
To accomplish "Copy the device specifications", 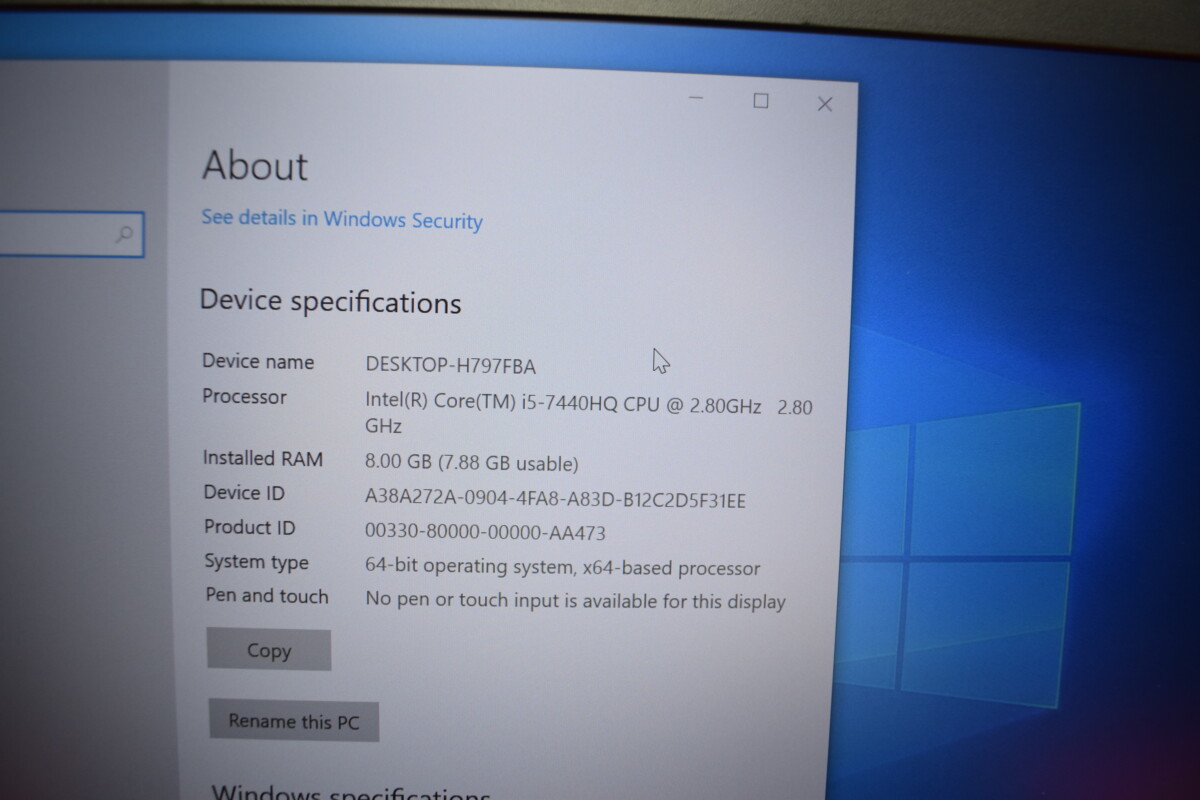I will click(269, 650).
